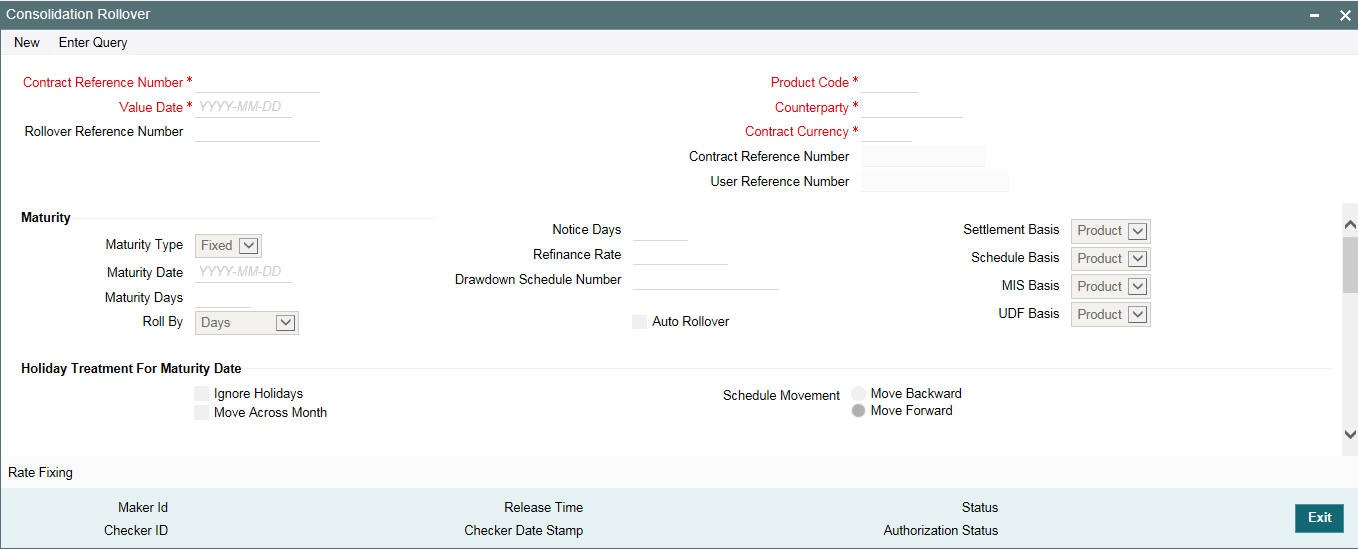The image size is (1358, 550).
Task: Open the Enter Query action
Action: [x=93, y=42]
